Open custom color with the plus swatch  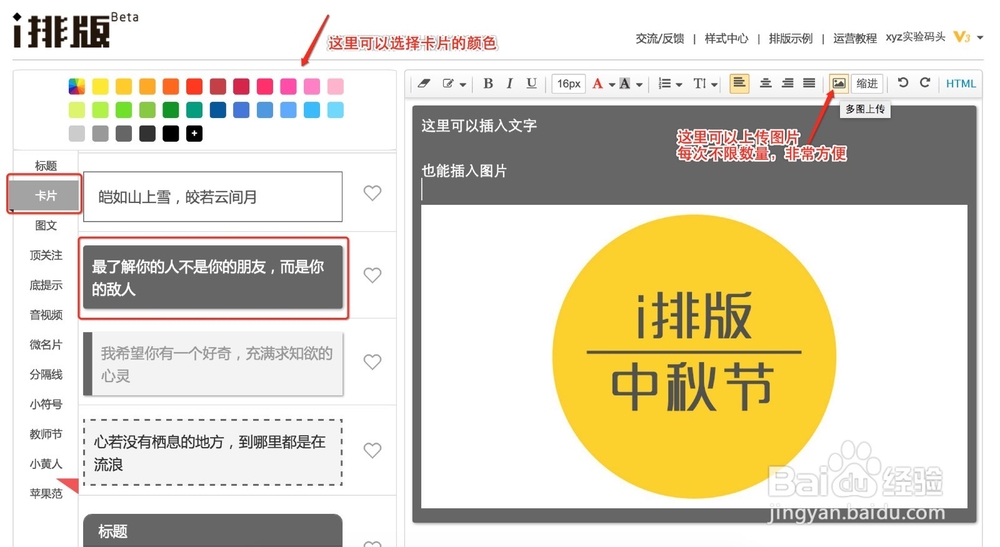tap(195, 133)
